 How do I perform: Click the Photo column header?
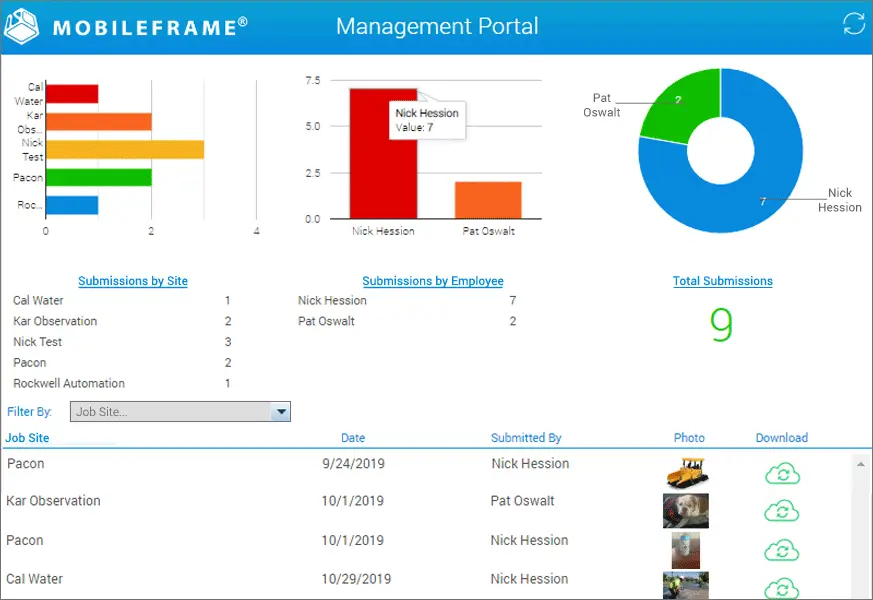click(x=689, y=438)
